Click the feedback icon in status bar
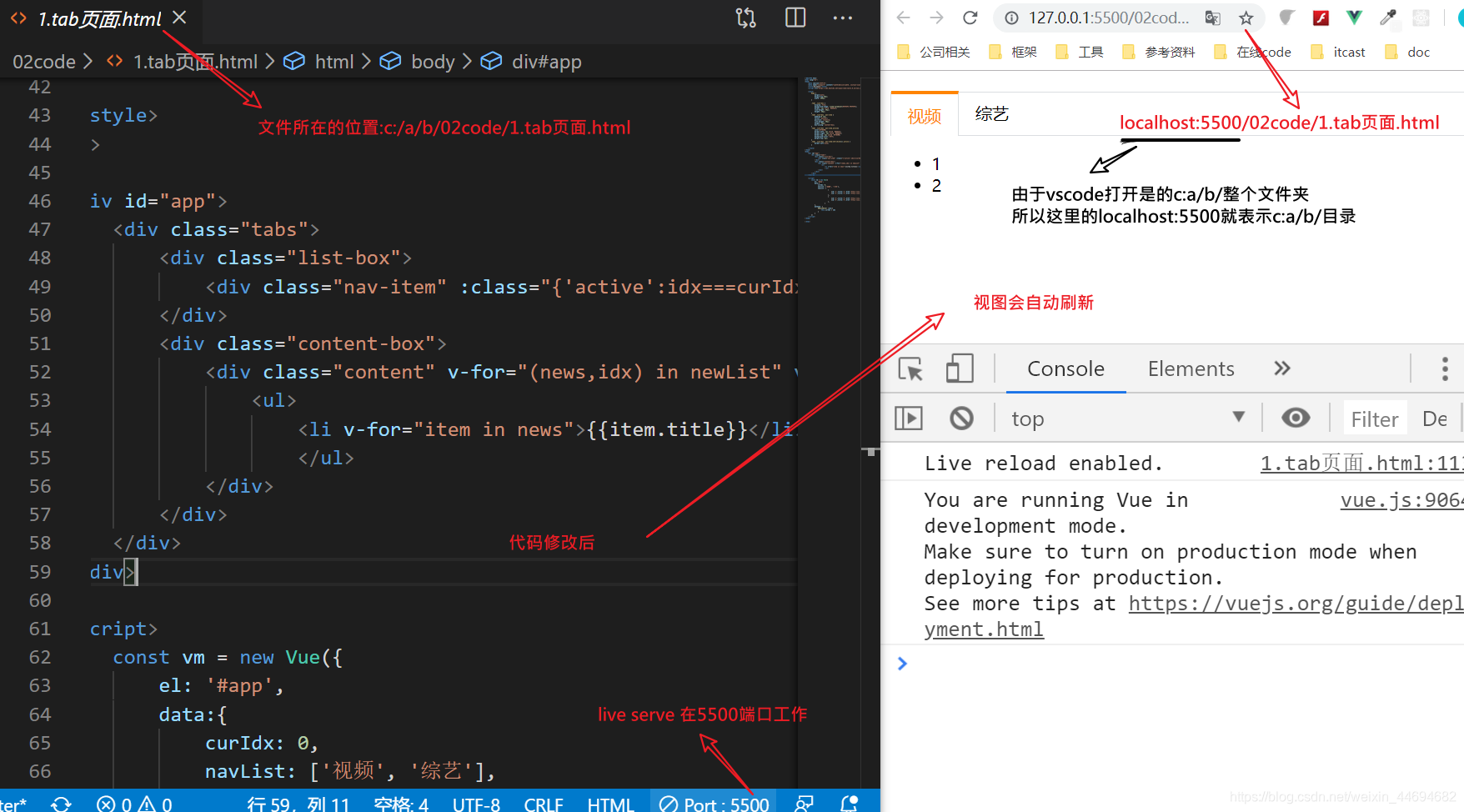 pos(804,804)
